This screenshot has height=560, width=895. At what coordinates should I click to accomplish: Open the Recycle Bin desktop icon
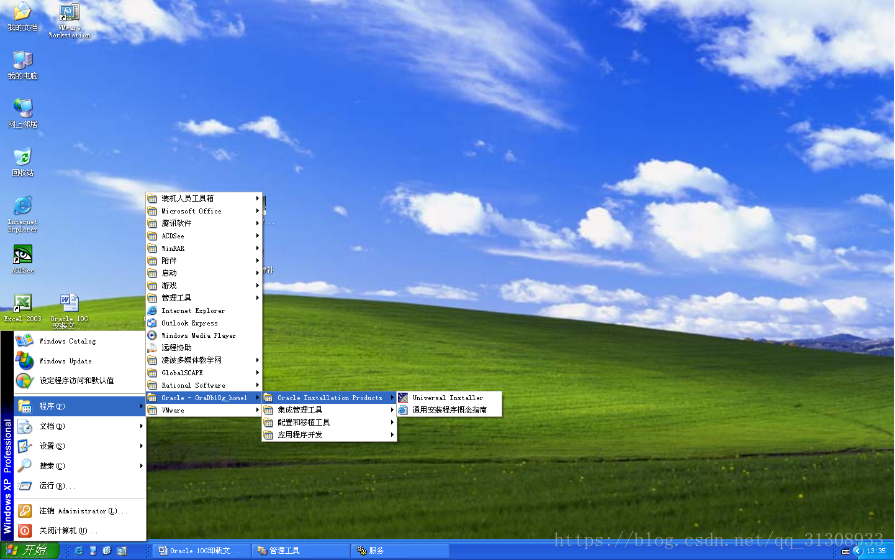(22, 162)
